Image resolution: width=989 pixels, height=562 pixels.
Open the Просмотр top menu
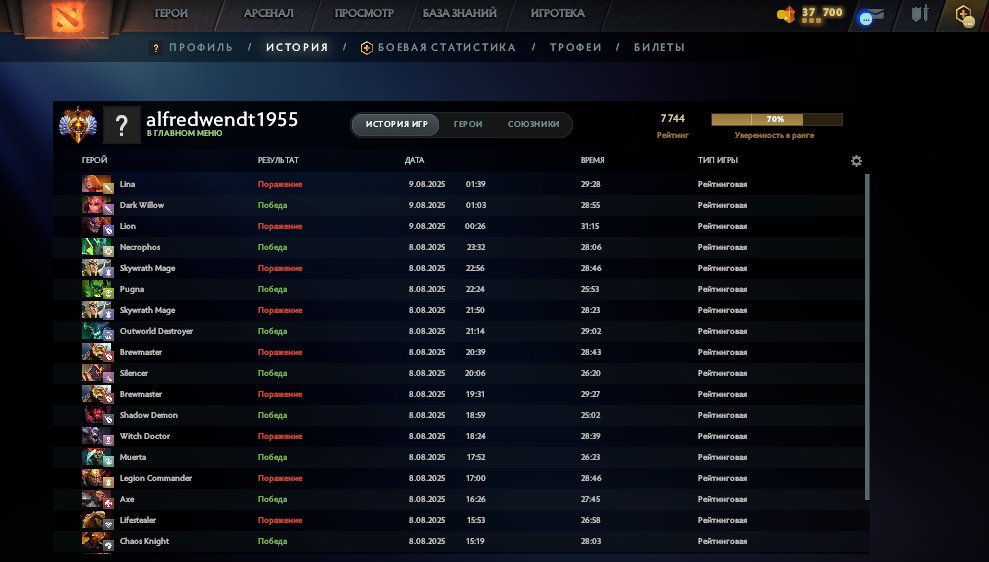tap(364, 13)
